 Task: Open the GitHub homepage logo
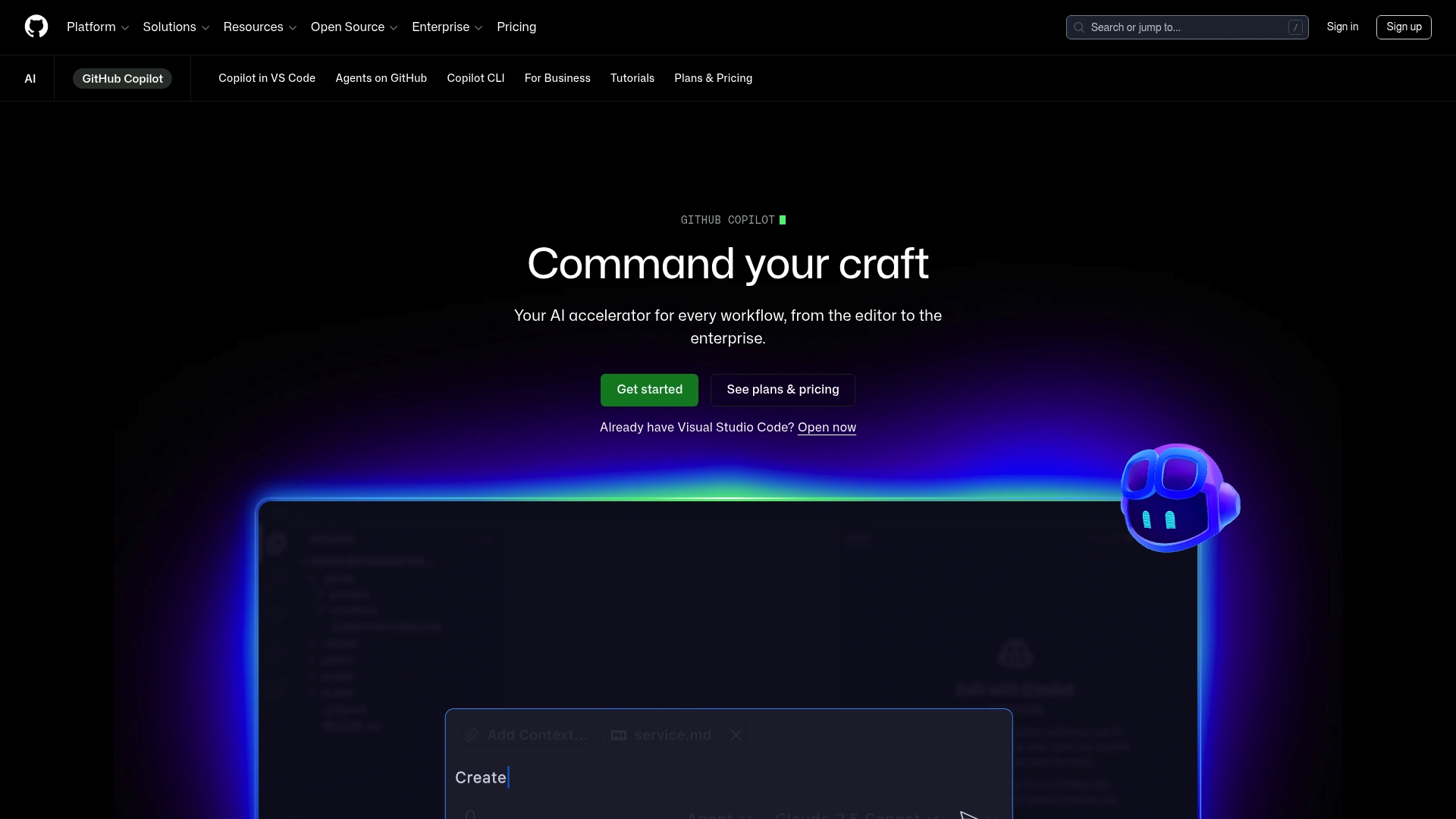pyautogui.click(x=36, y=27)
